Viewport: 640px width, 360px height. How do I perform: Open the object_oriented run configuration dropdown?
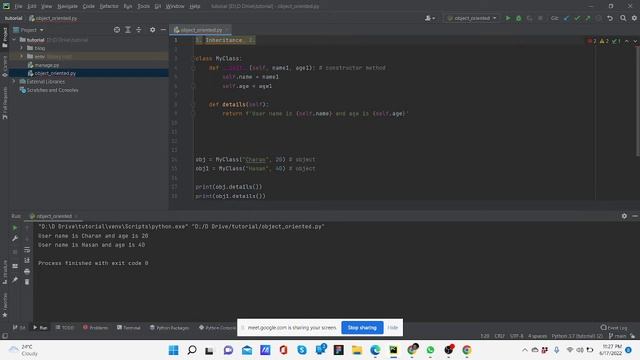tap(472, 18)
